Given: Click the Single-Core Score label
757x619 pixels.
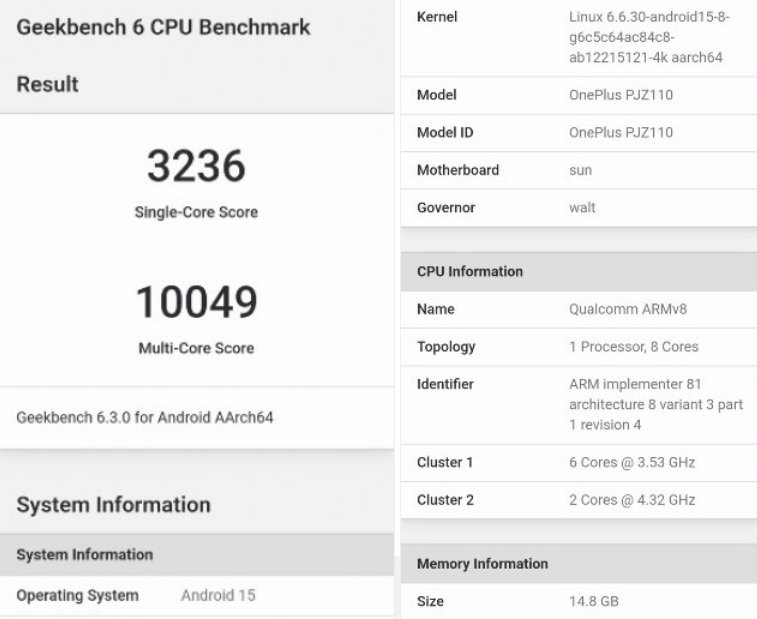Looking at the screenshot, I should pyautogui.click(x=196, y=212).
